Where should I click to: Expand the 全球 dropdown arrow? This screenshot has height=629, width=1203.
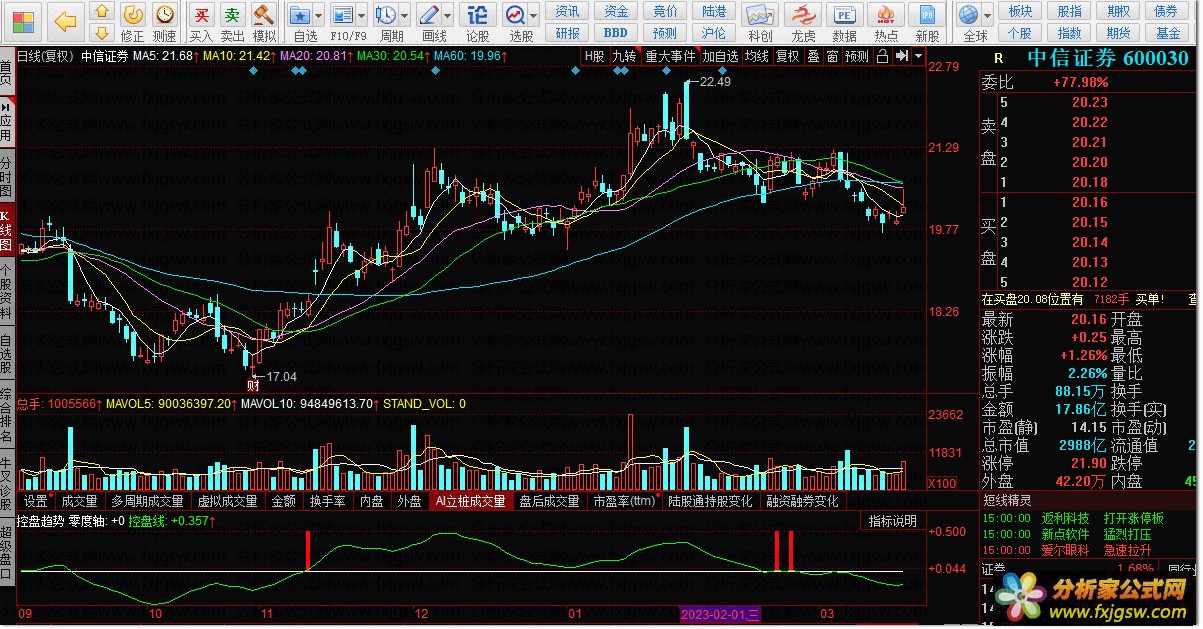click(x=986, y=16)
